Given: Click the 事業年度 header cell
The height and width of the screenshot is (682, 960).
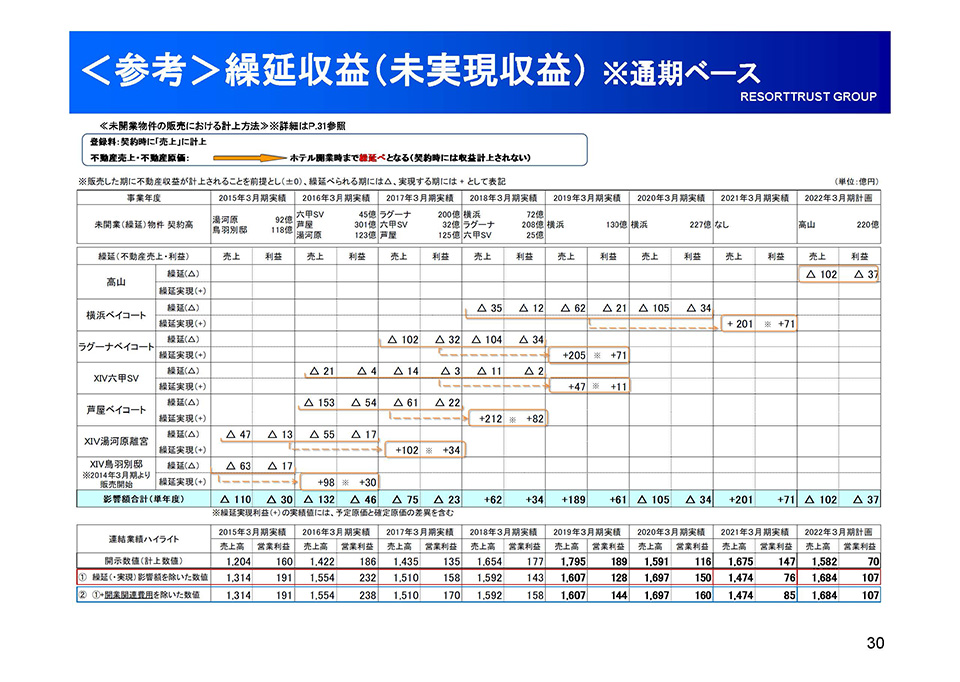Looking at the screenshot, I should click(144, 198).
